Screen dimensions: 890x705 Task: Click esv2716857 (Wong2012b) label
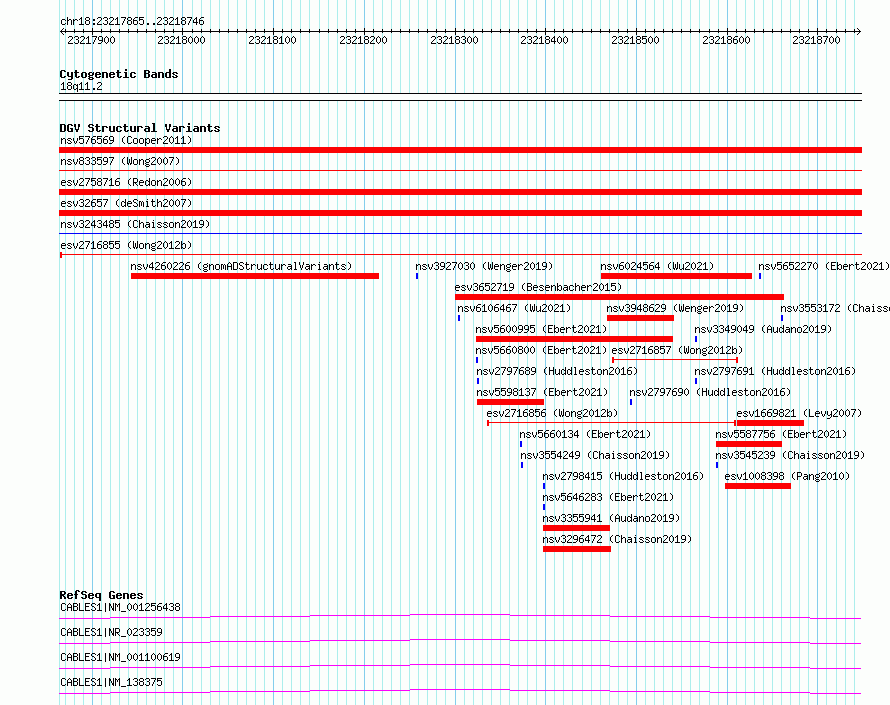pyautogui.click(x=677, y=350)
